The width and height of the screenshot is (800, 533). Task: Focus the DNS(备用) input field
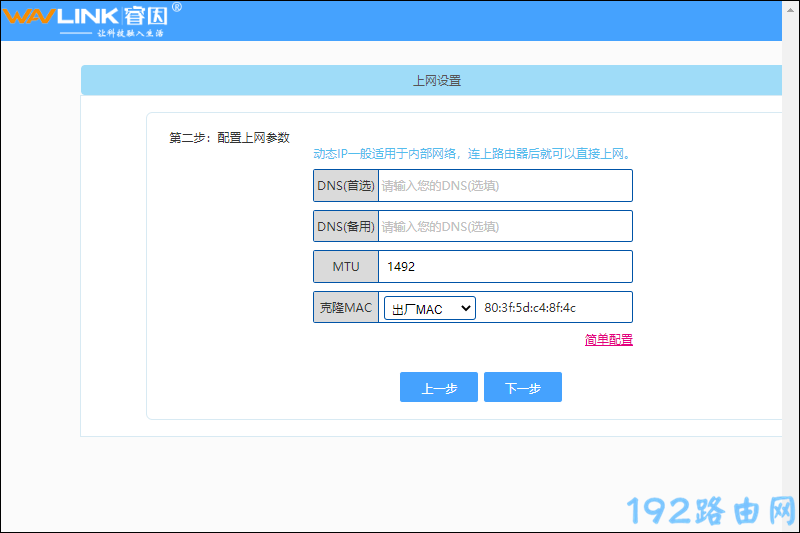[x=504, y=227]
